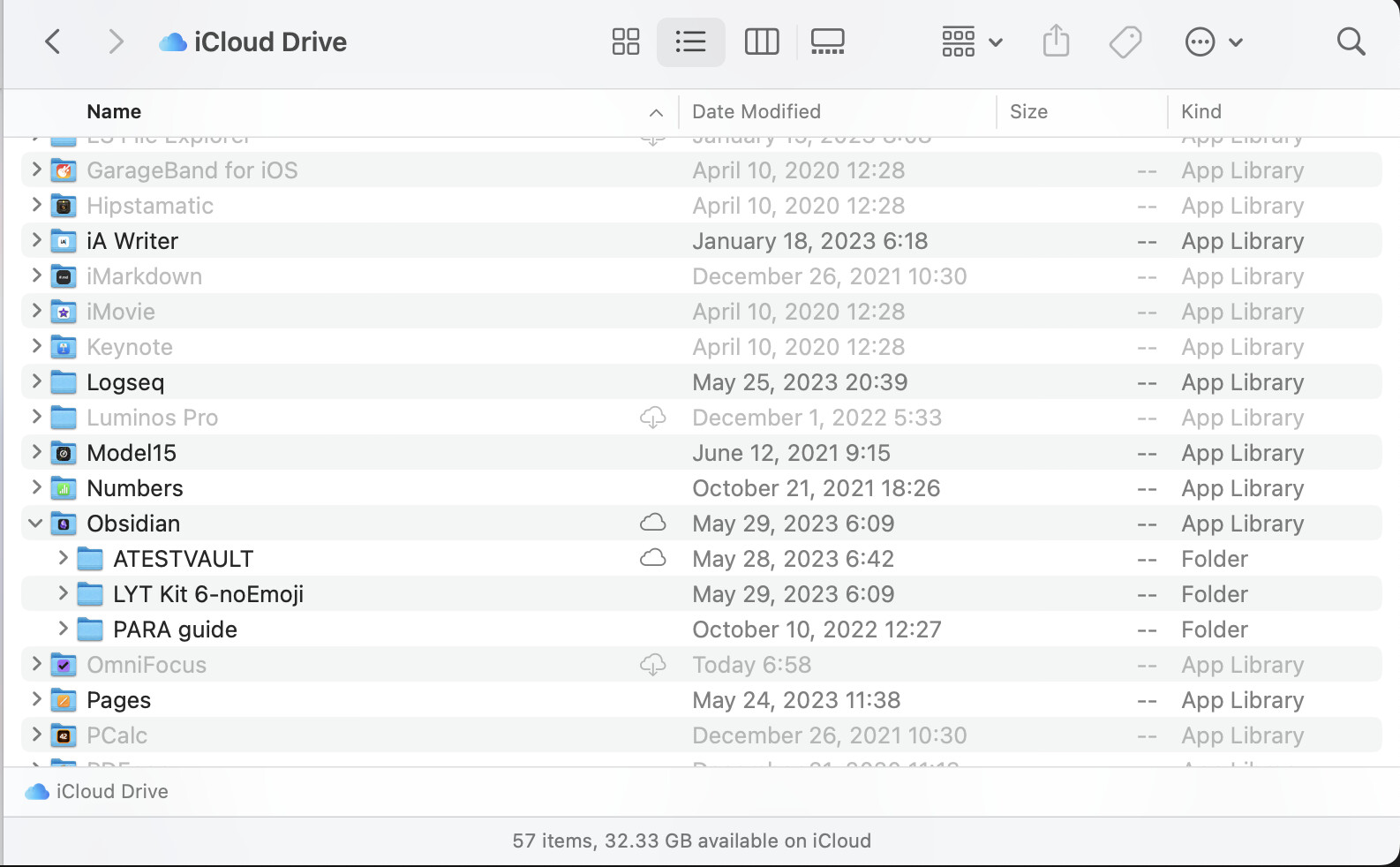Select the PARA guide folder name
The height and width of the screenshot is (867, 1400).
pos(175,630)
